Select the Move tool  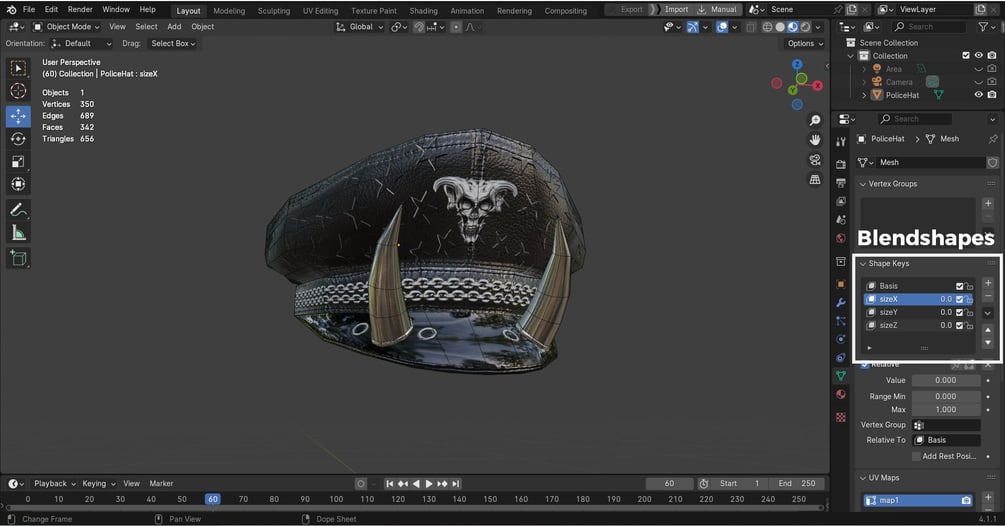tap(18, 116)
